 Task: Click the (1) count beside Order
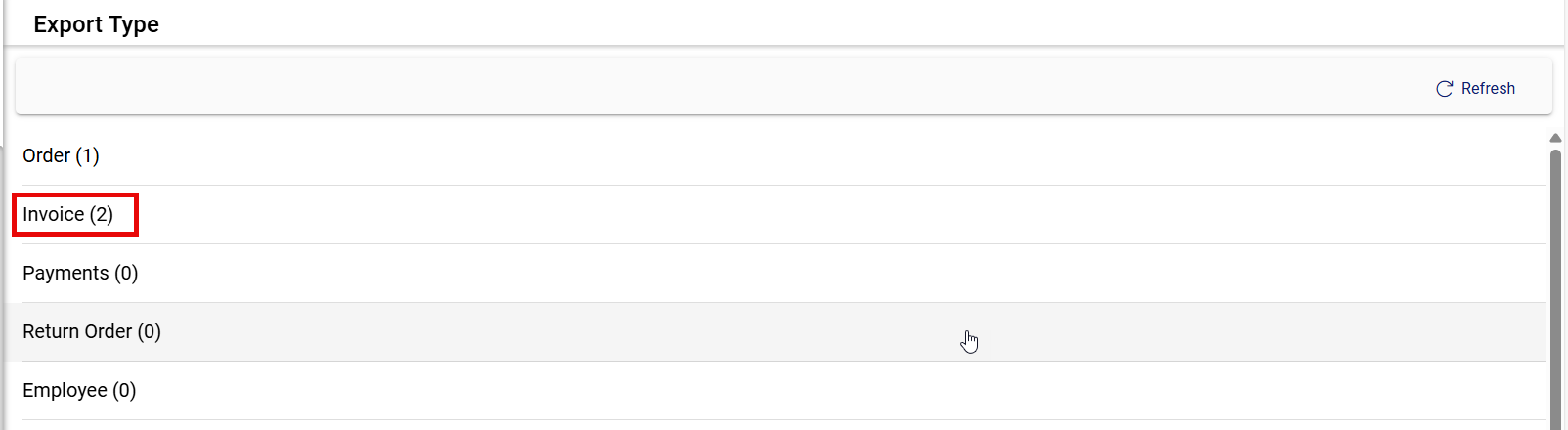88,156
